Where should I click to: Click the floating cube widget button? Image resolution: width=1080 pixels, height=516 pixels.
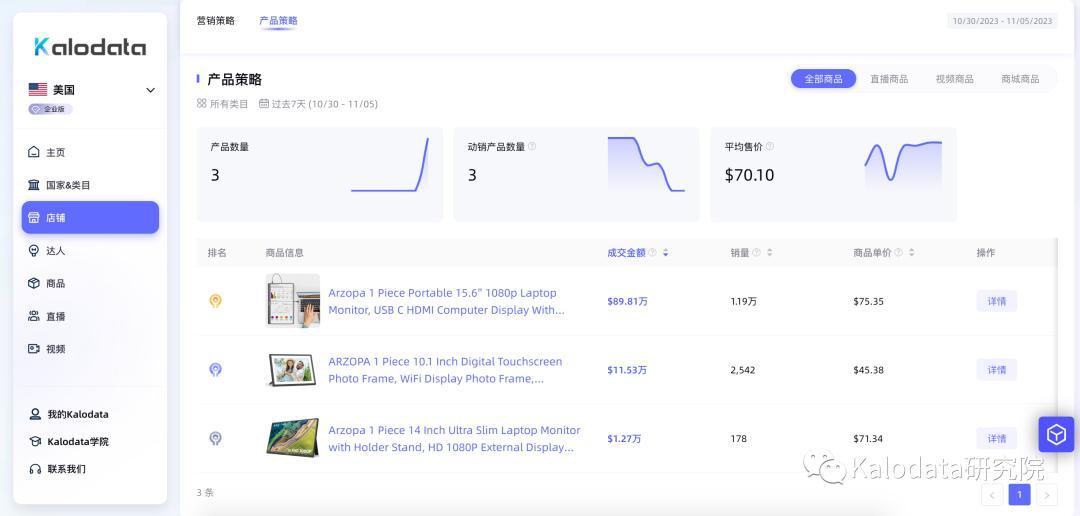[x=1056, y=434]
